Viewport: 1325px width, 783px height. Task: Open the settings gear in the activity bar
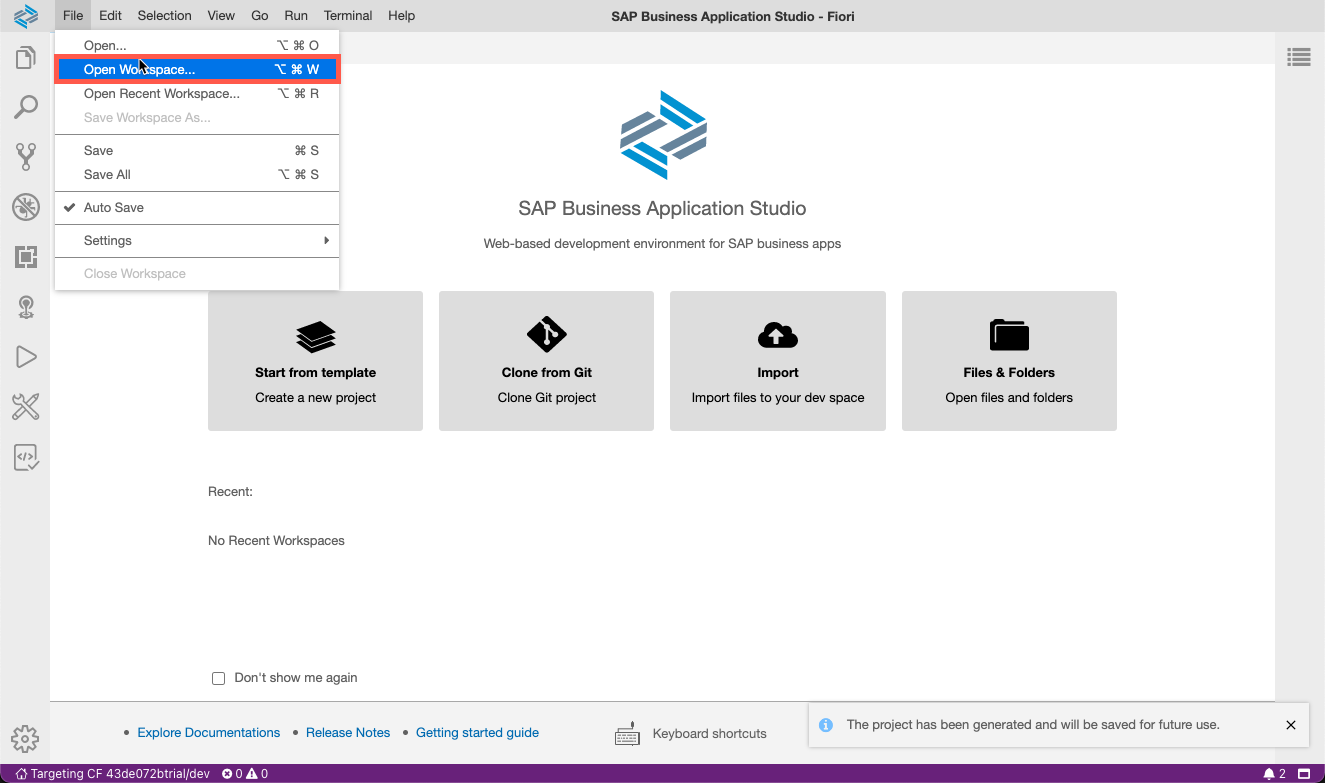pyautogui.click(x=25, y=739)
